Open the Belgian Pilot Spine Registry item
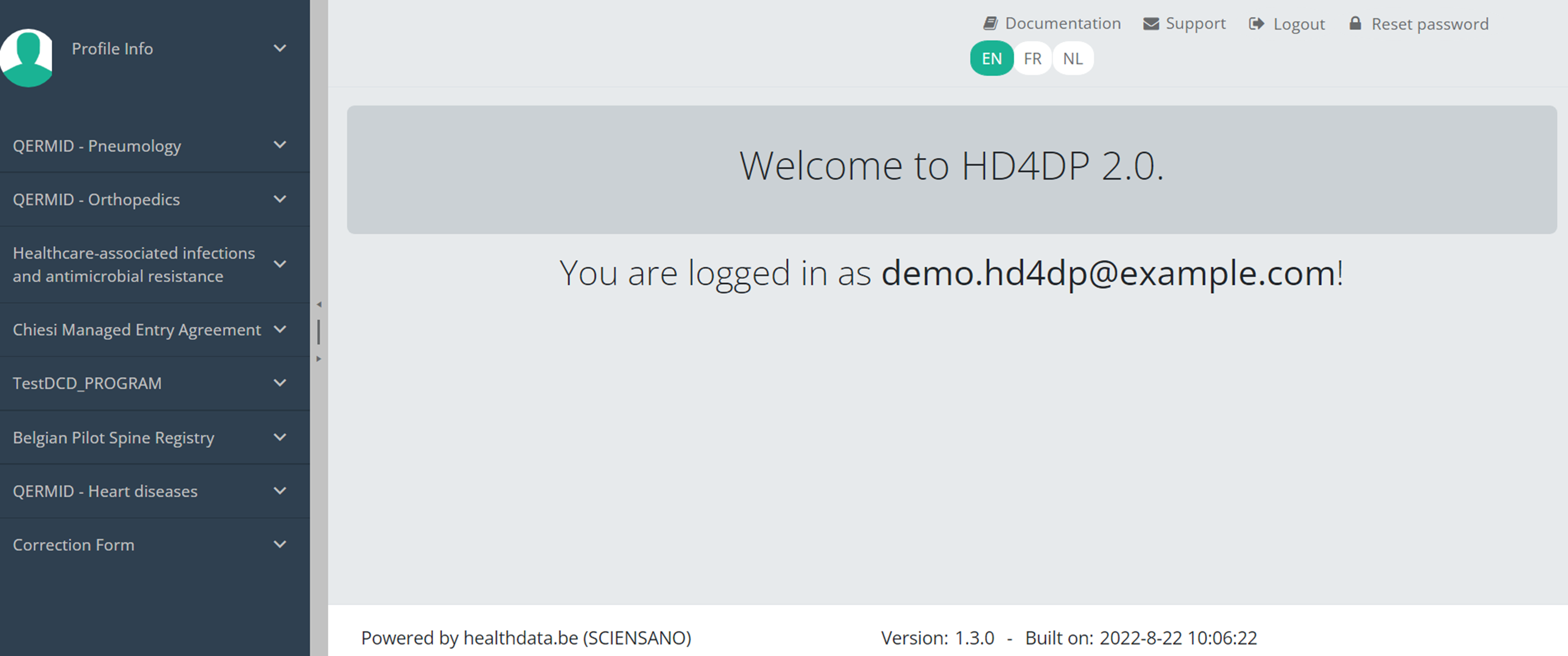This screenshot has height=656, width=1568. [114, 438]
